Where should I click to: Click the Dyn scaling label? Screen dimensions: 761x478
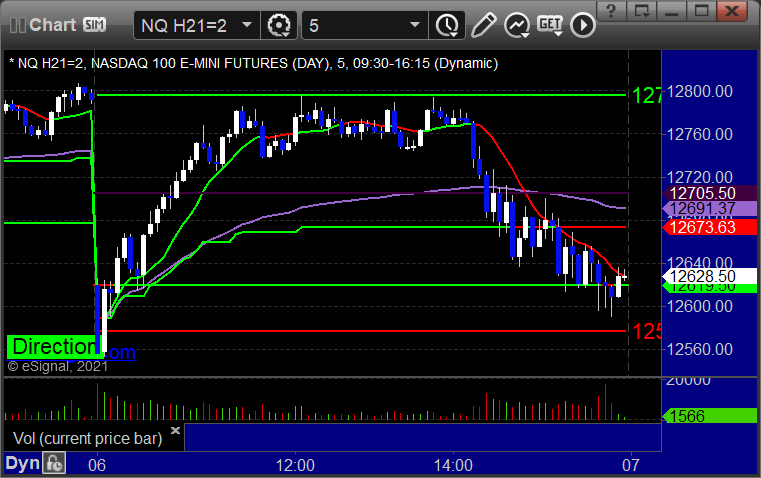coord(22,463)
